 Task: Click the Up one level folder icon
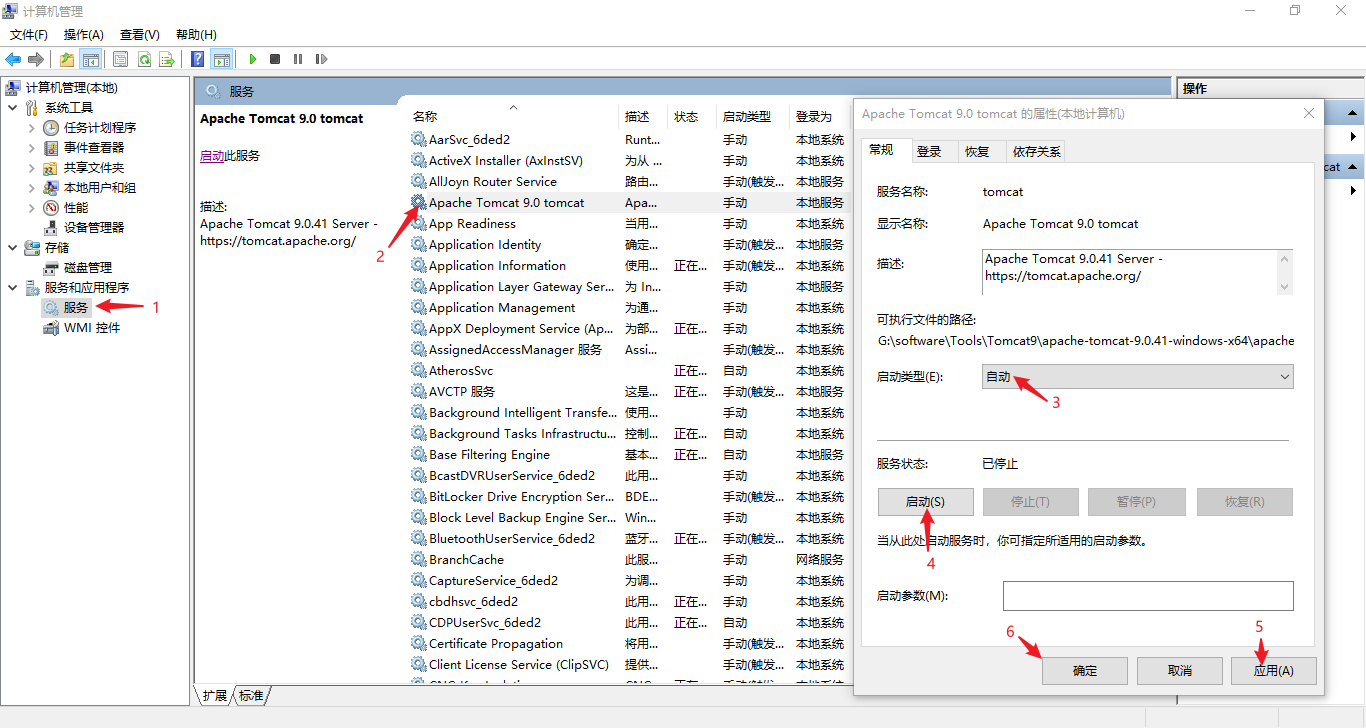(x=67, y=59)
